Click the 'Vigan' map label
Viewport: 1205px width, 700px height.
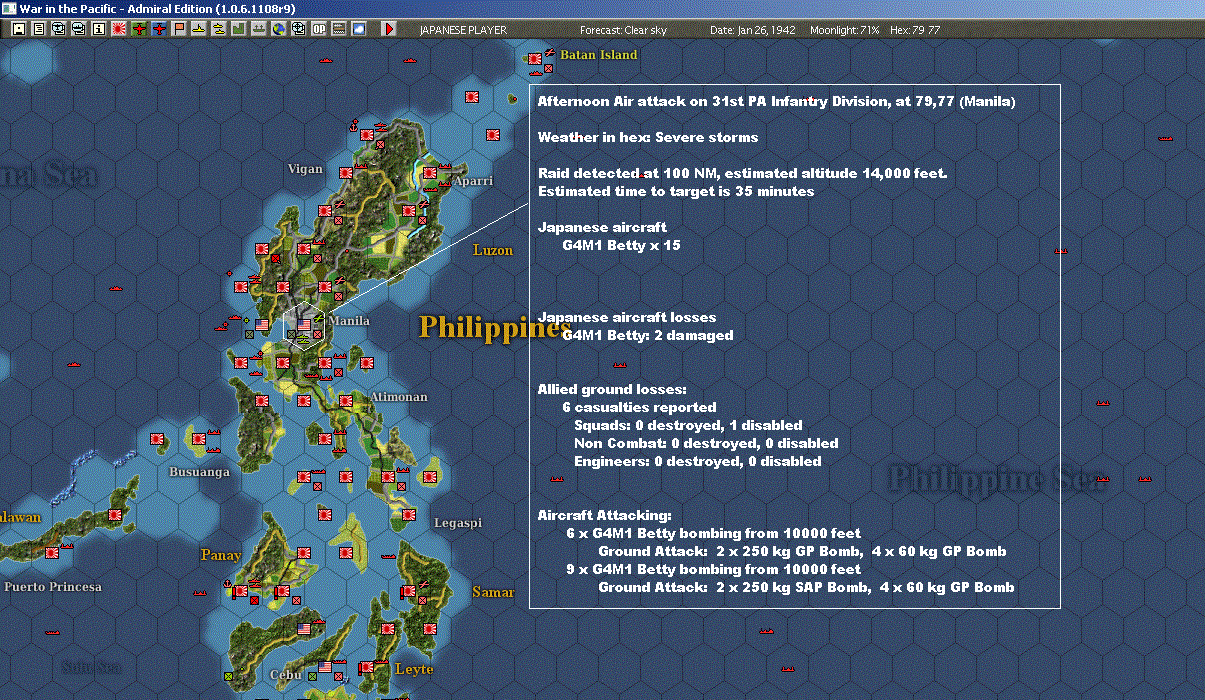coord(305,169)
